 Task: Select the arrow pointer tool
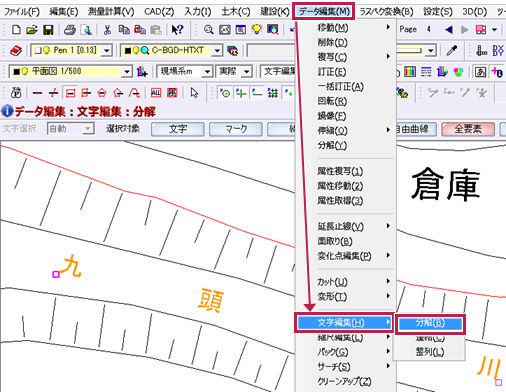pos(194,93)
